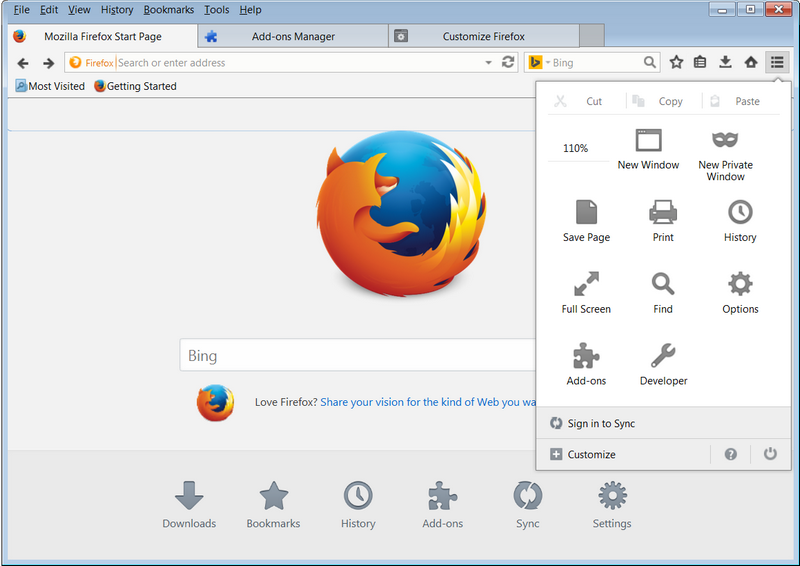Screen dimensions: 800x566
Task: Open Getting Started bookmark
Action: click(x=135, y=86)
